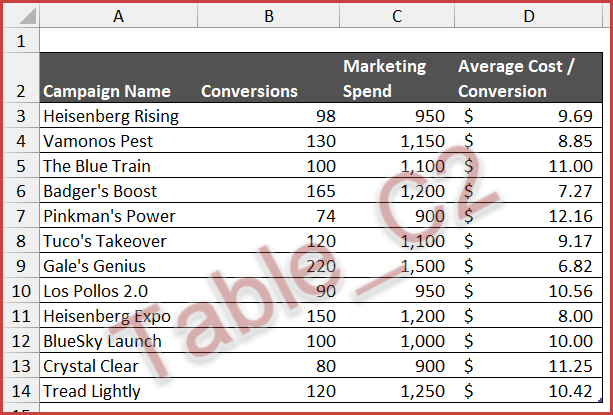Image resolution: width=613 pixels, height=415 pixels.
Task: Select row 9 header
Action: click(20, 266)
